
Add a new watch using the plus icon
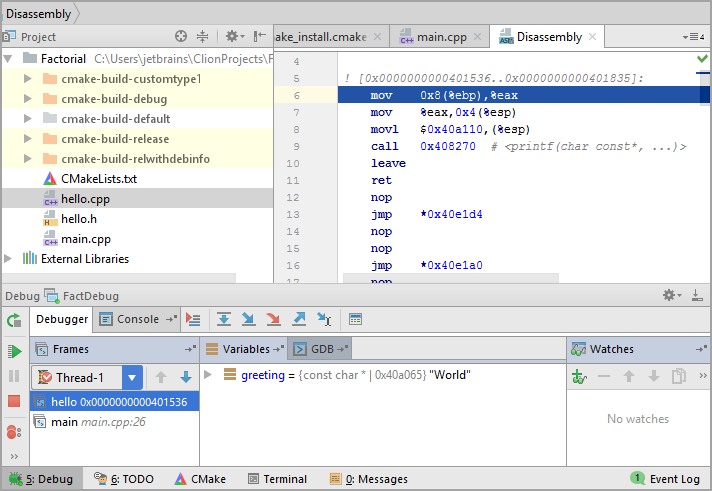pyautogui.click(x=578, y=376)
